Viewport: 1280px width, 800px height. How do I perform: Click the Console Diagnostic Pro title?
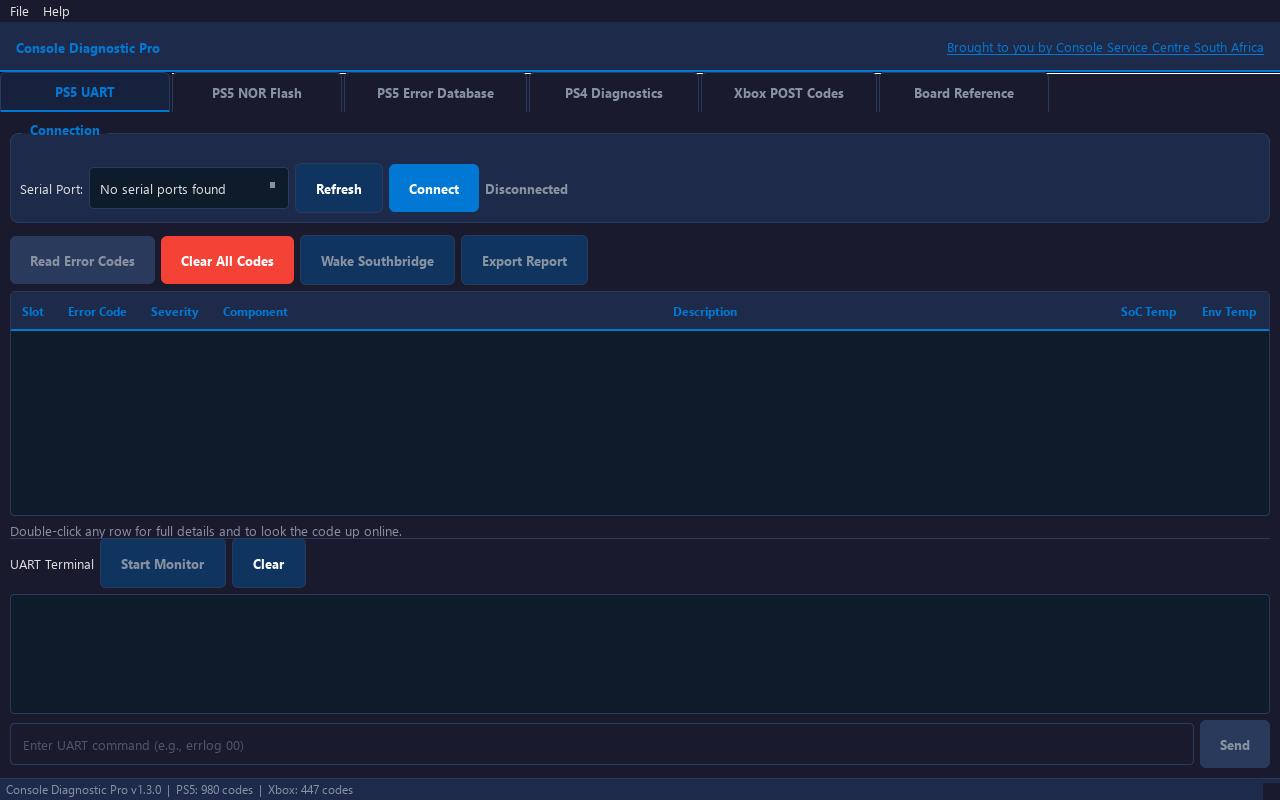point(88,48)
